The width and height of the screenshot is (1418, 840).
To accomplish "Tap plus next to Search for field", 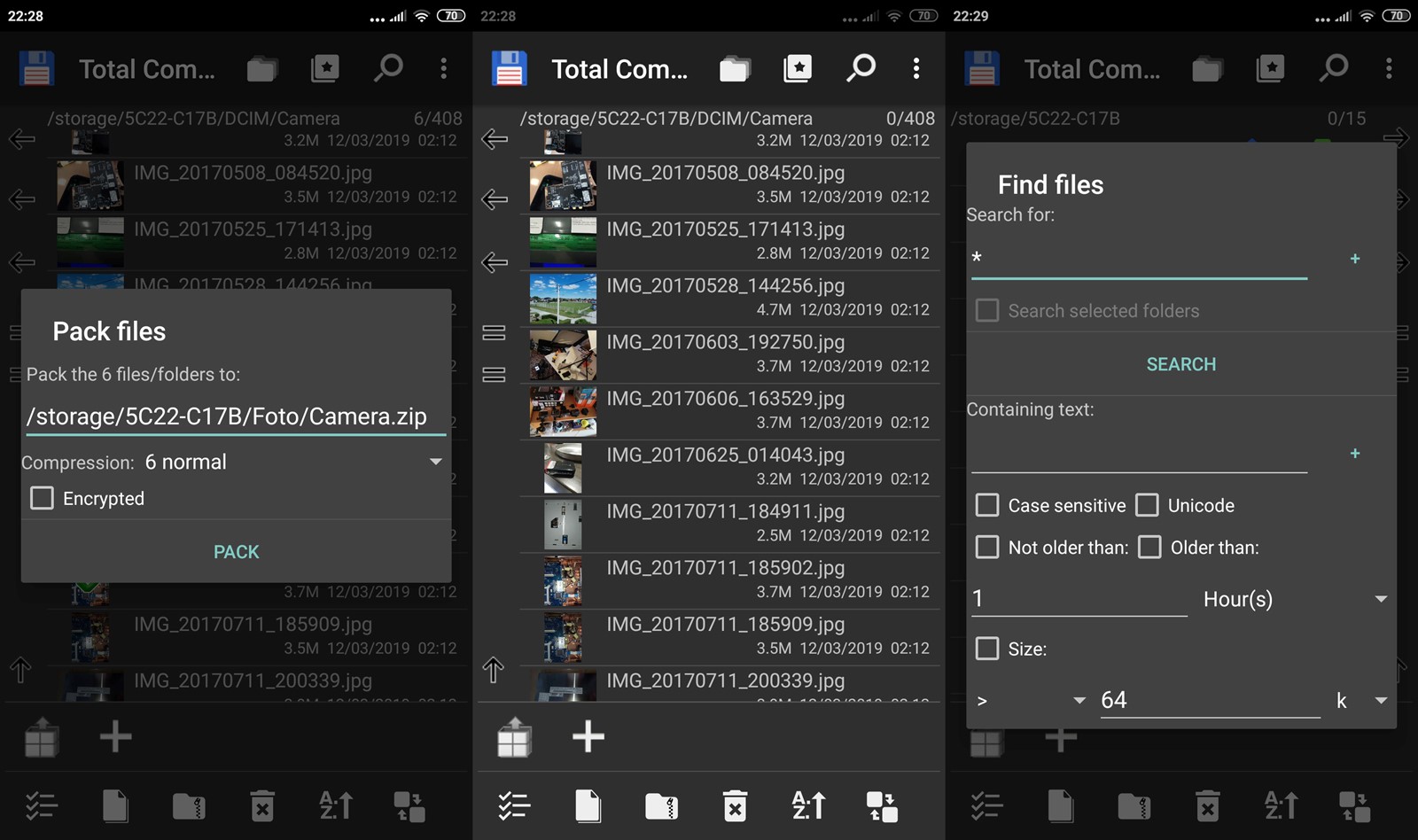I will point(1354,259).
